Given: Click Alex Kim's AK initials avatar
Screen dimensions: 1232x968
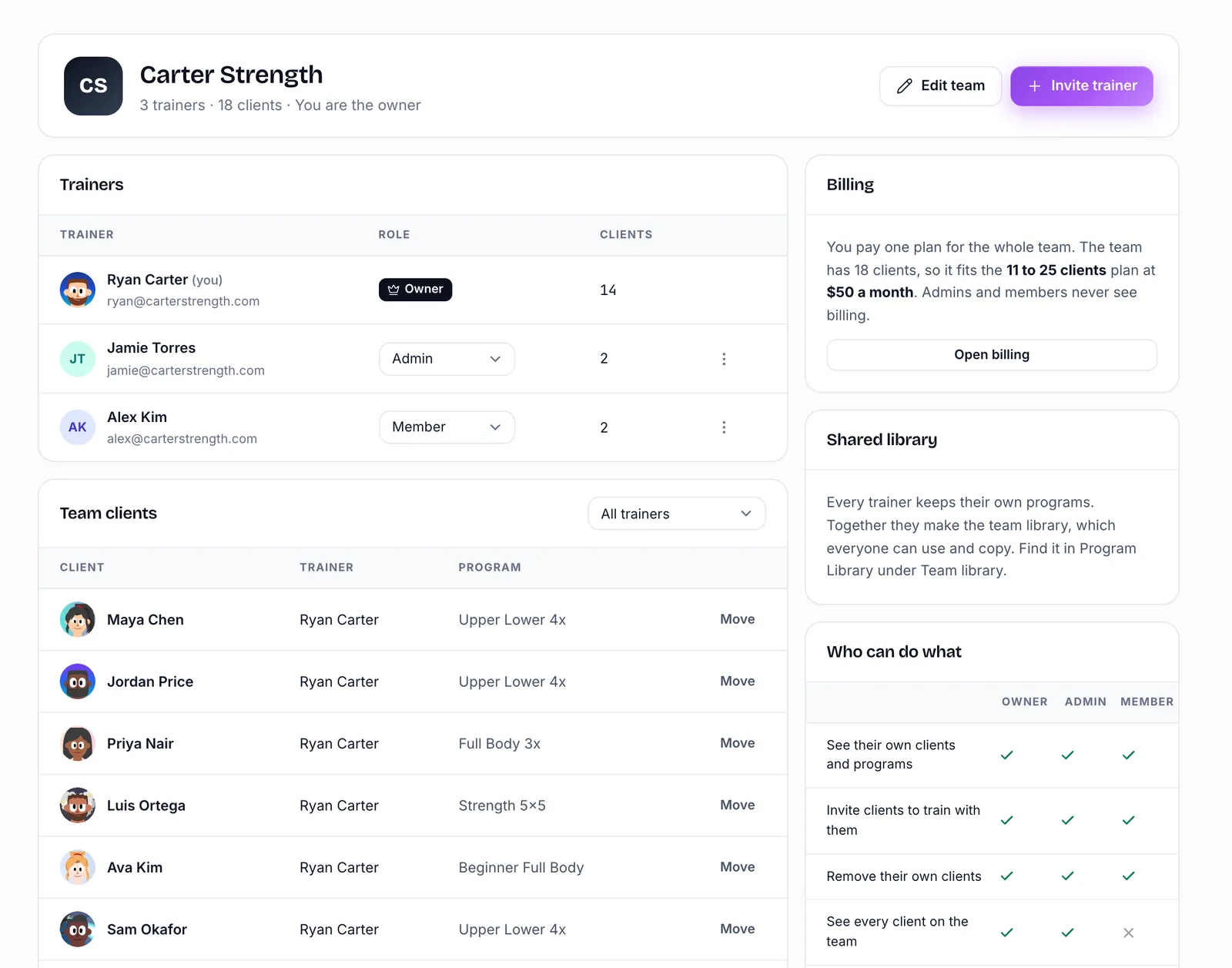Looking at the screenshot, I should [78, 427].
